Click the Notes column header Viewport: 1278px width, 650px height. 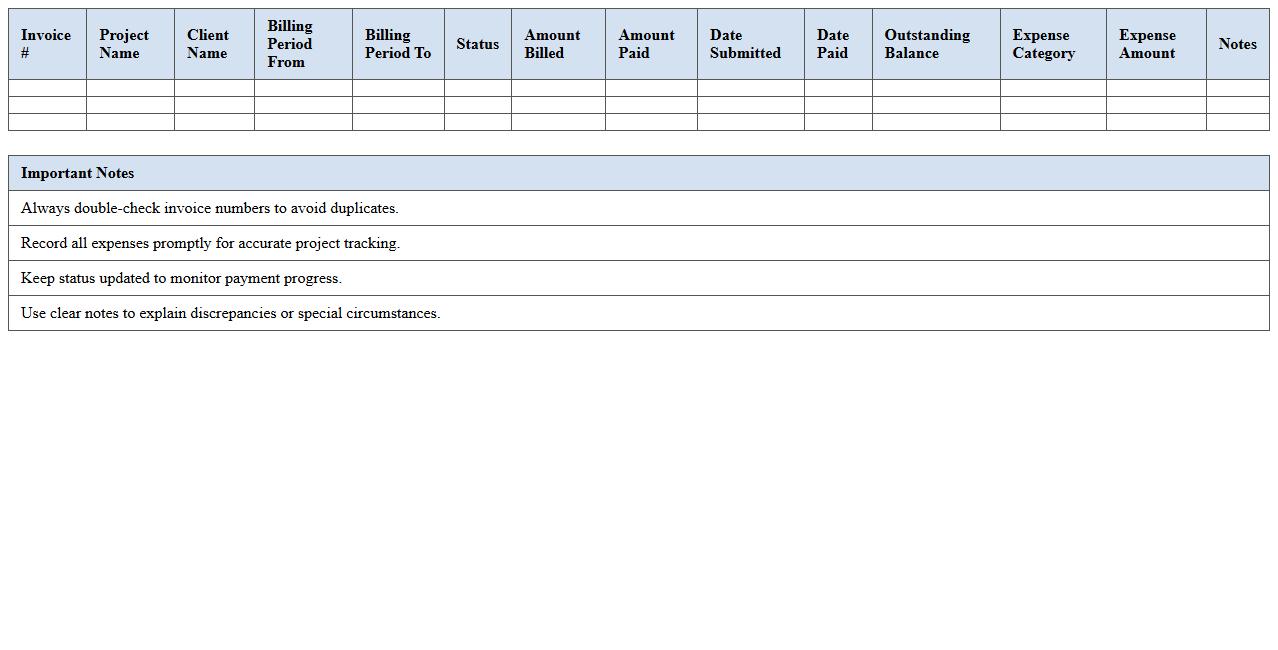tap(1237, 43)
